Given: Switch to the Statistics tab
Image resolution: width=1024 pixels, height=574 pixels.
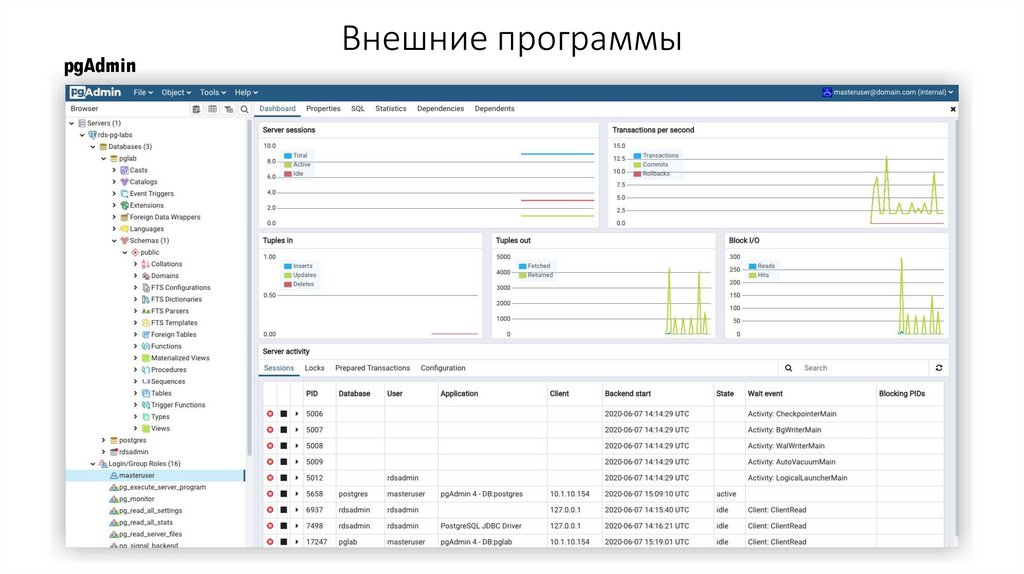Looking at the screenshot, I should click(x=391, y=109).
